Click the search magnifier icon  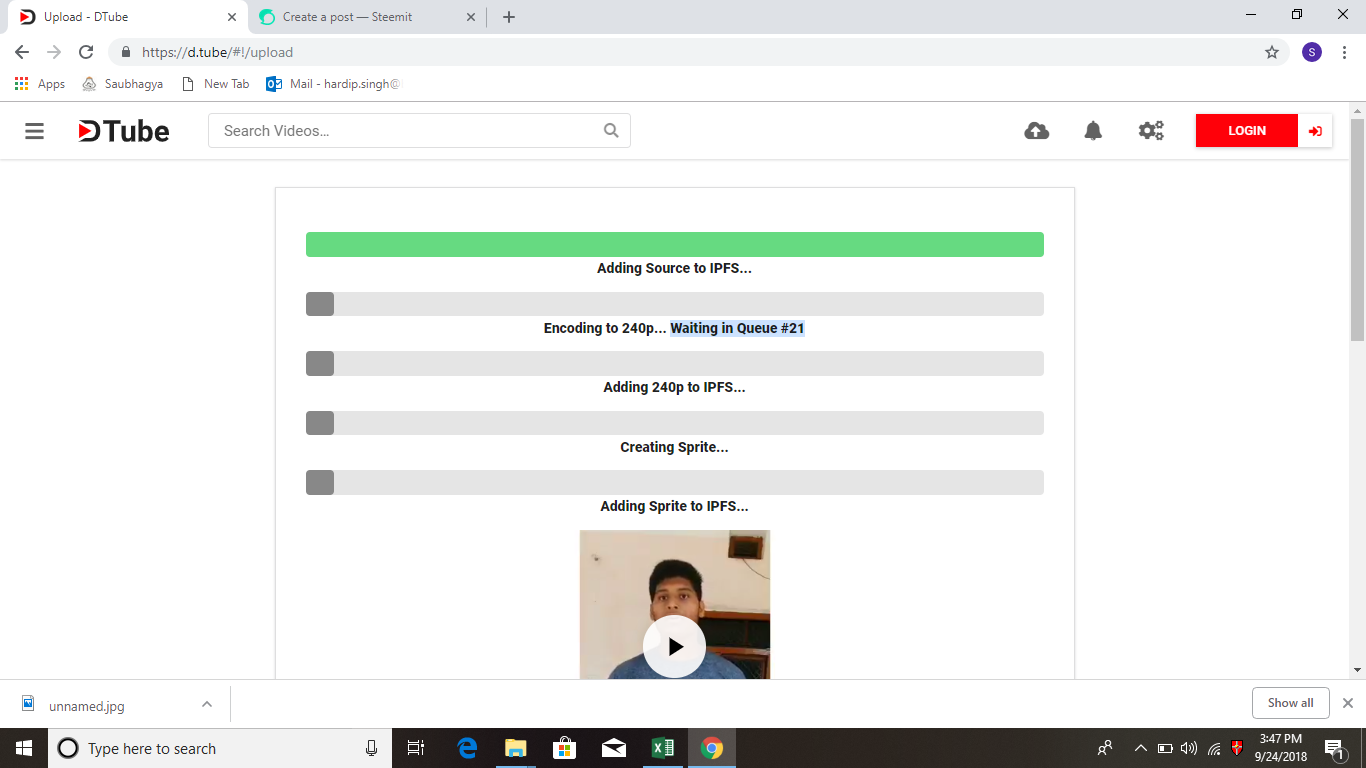click(611, 131)
